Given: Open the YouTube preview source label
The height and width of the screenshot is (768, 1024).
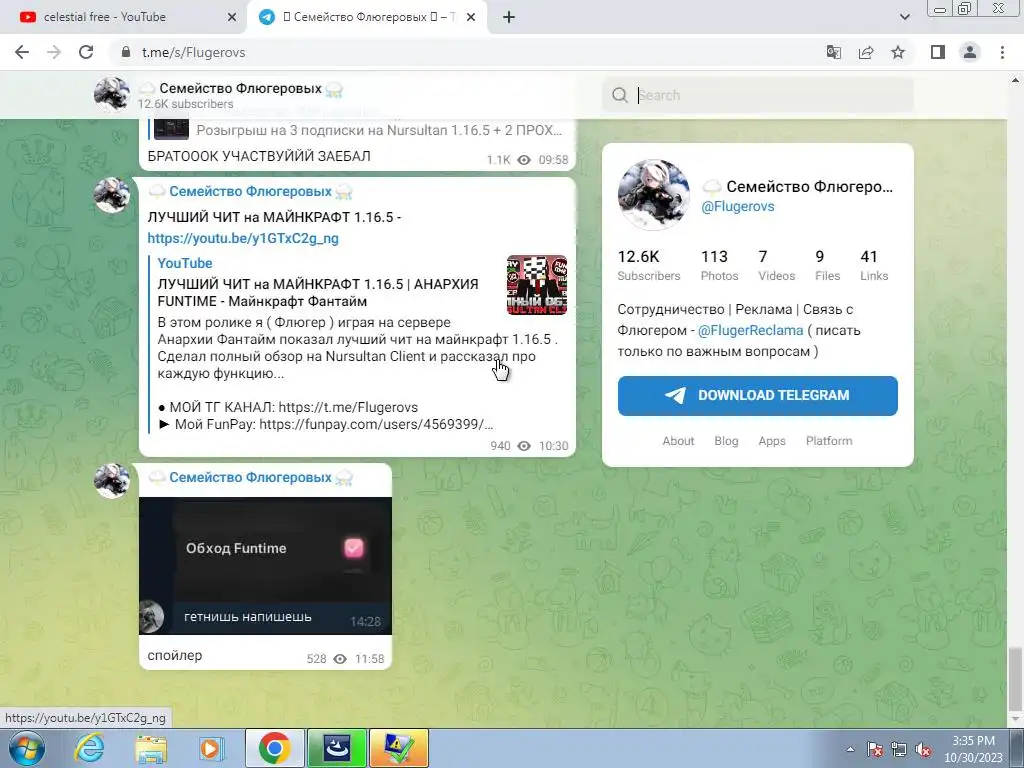Looking at the screenshot, I should pyautogui.click(x=185, y=263).
